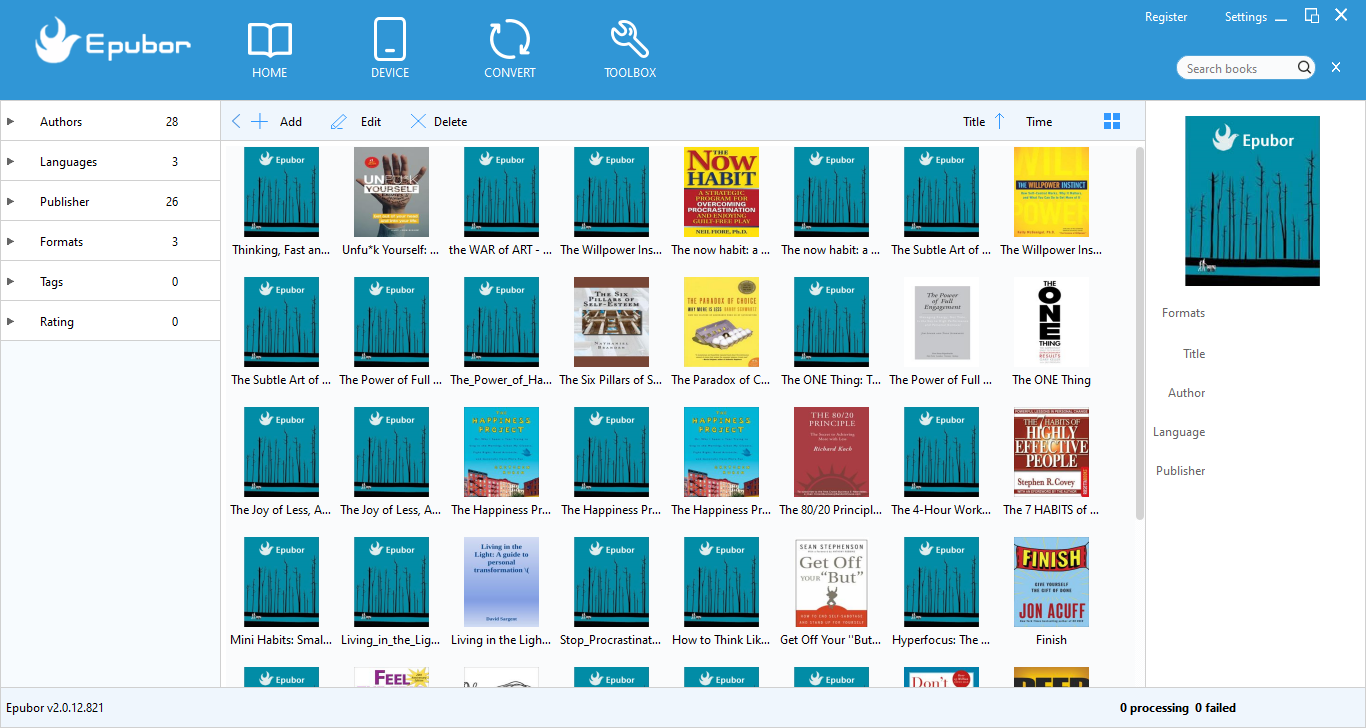This screenshot has height=728, width=1366.
Task: Open the DEVICE section icon
Action: click(x=390, y=41)
